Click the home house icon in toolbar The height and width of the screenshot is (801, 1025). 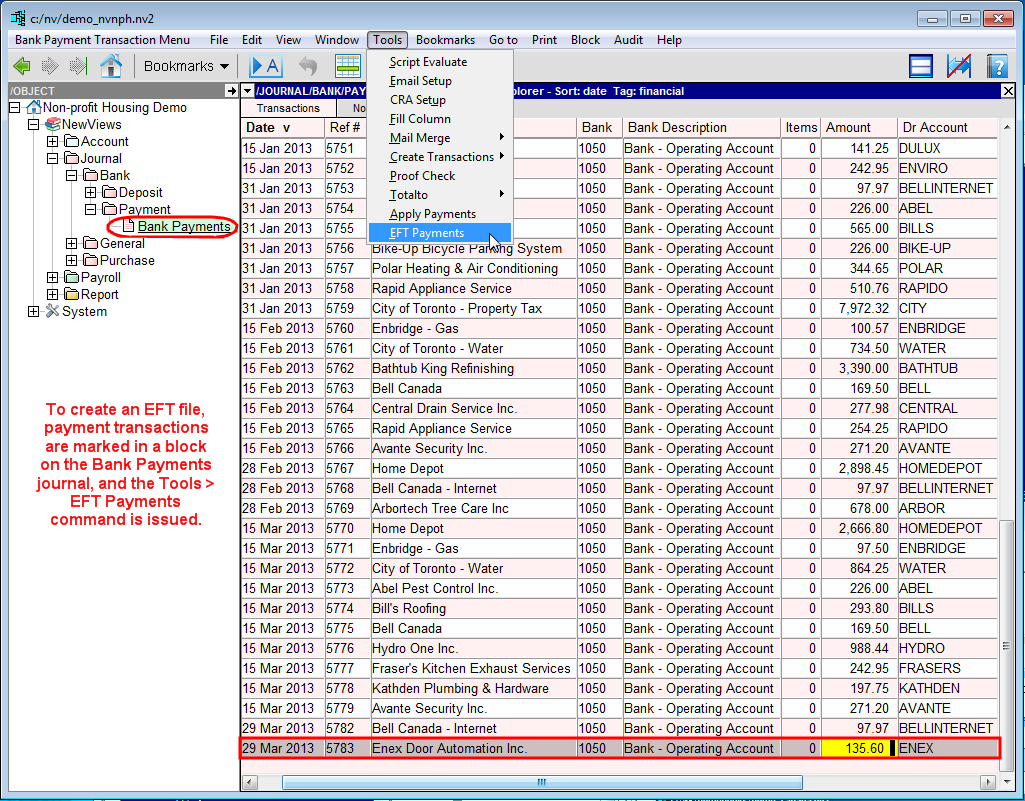click(110, 66)
